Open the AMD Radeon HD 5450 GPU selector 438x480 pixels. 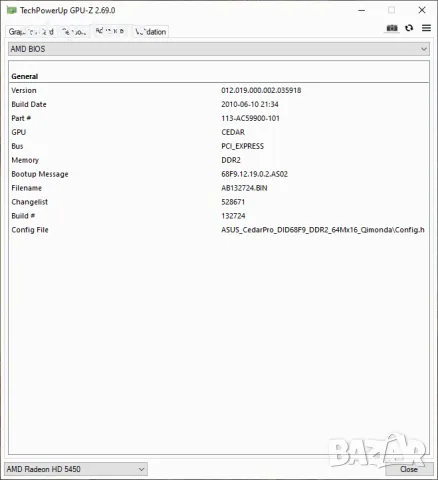(x=76, y=469)
